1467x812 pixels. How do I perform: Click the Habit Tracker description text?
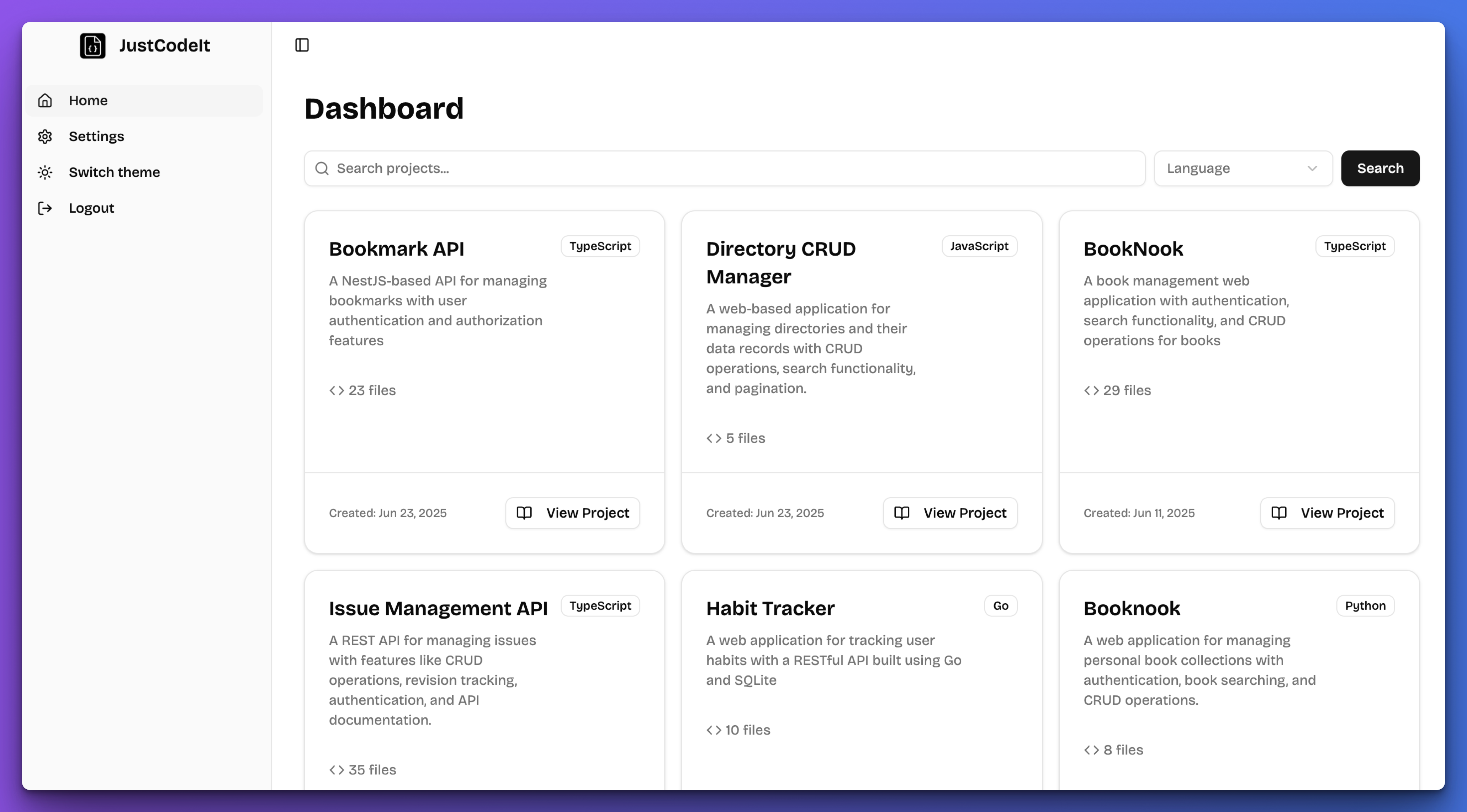pyautogui.click(x=834, y=661)
